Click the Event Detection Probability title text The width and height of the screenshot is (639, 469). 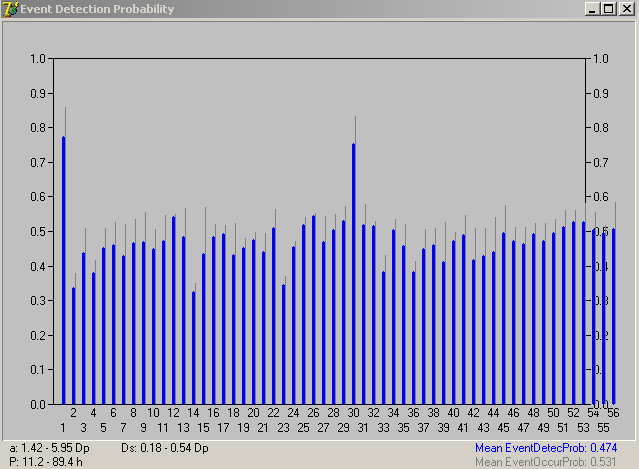97,9
